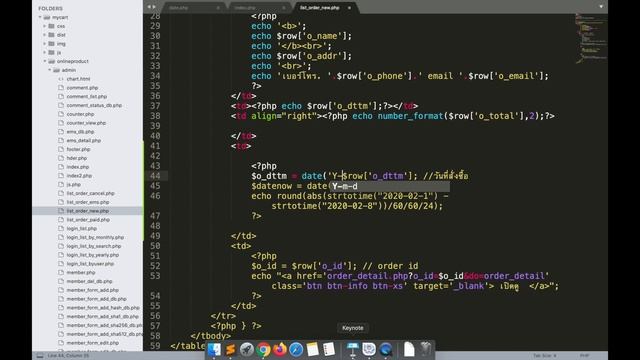The width and height of the screenshot is (640, 360).
Task: Open the tab list dropdown arrow
Action: coord(601,7)
